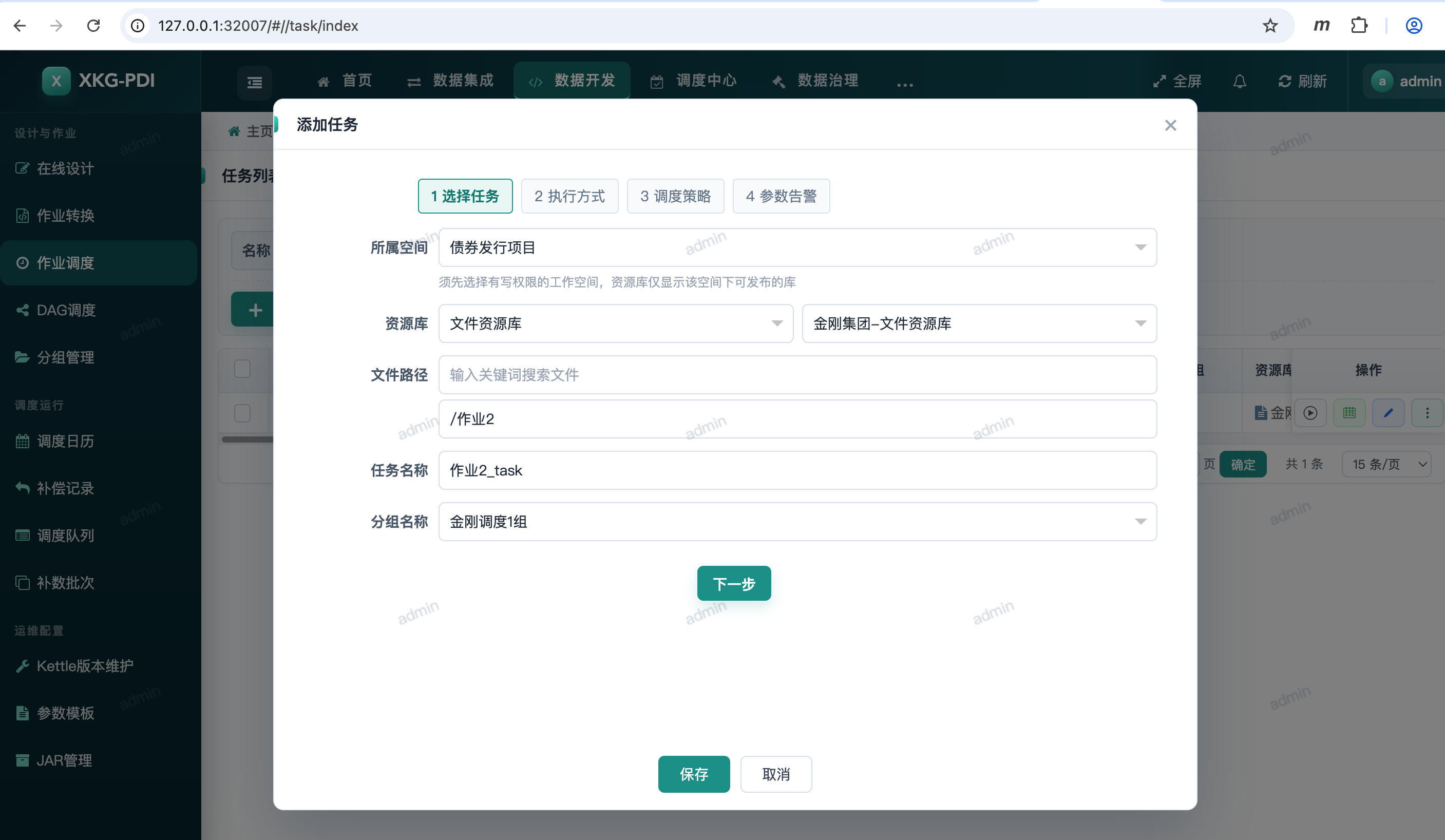Viewport: 1445px width, 840px height.
Task: Click the green calendar icon in 操作
Action: 1349,413
